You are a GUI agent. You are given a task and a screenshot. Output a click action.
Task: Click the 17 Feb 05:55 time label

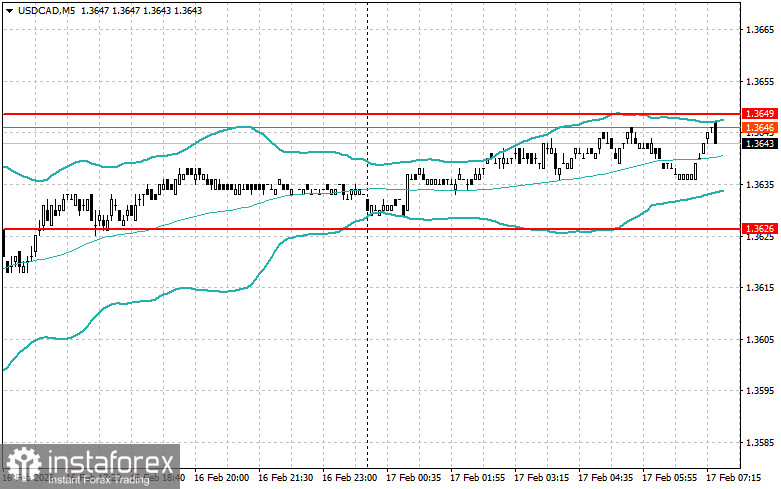(x=669, y=478)
